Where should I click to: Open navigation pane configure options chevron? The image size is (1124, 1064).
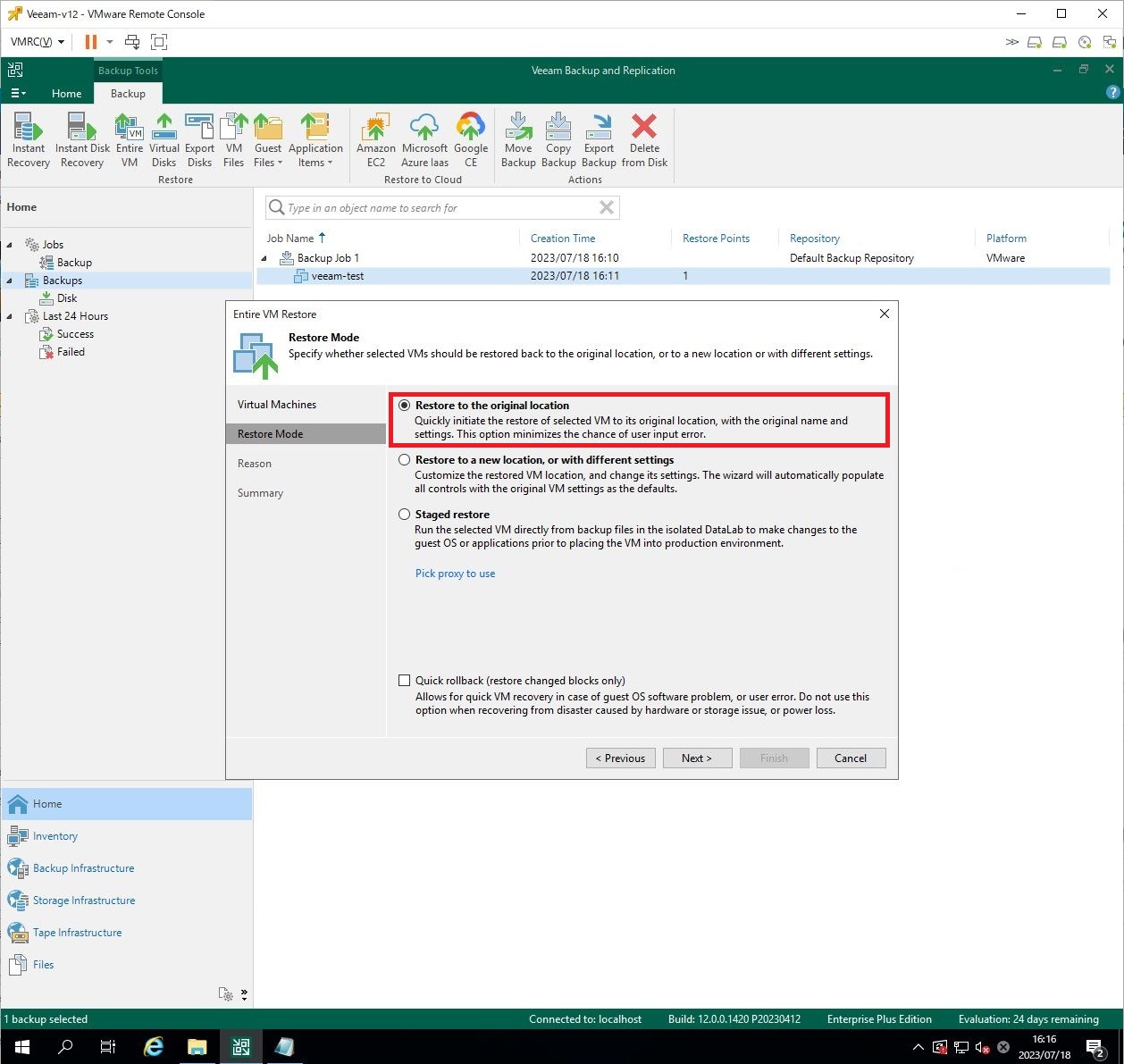(244, 994)
